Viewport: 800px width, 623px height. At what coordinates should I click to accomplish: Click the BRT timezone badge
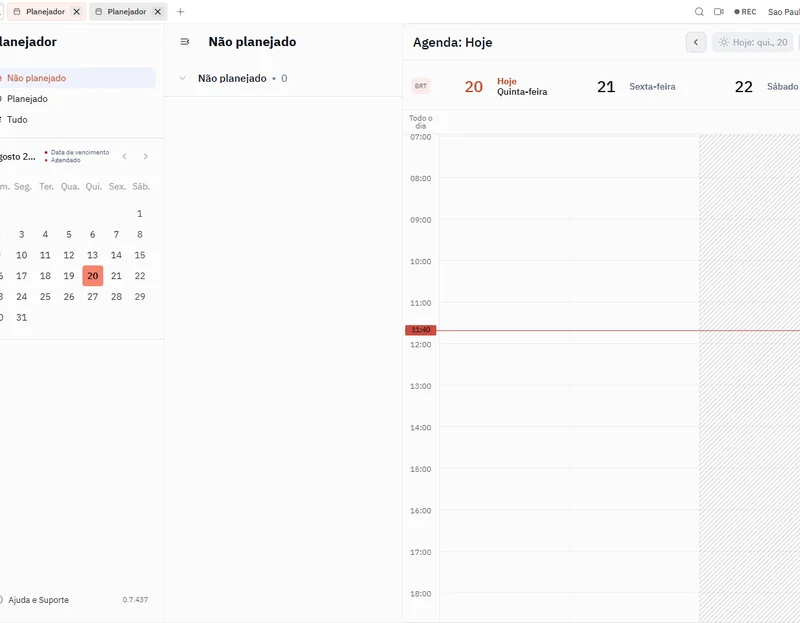tap(420, 86)
